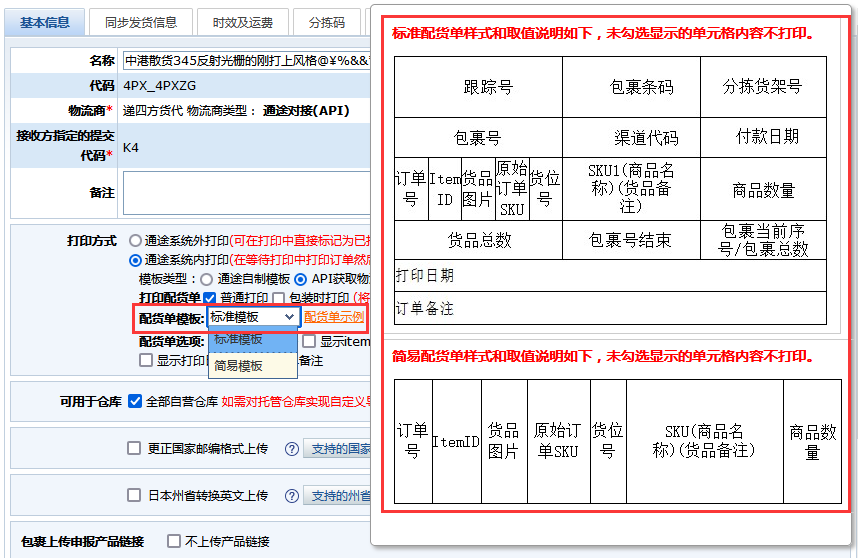Click the 跟踪号 cell in standard template
The width and height of the screenshot is (858, 558).
point(478,87)
